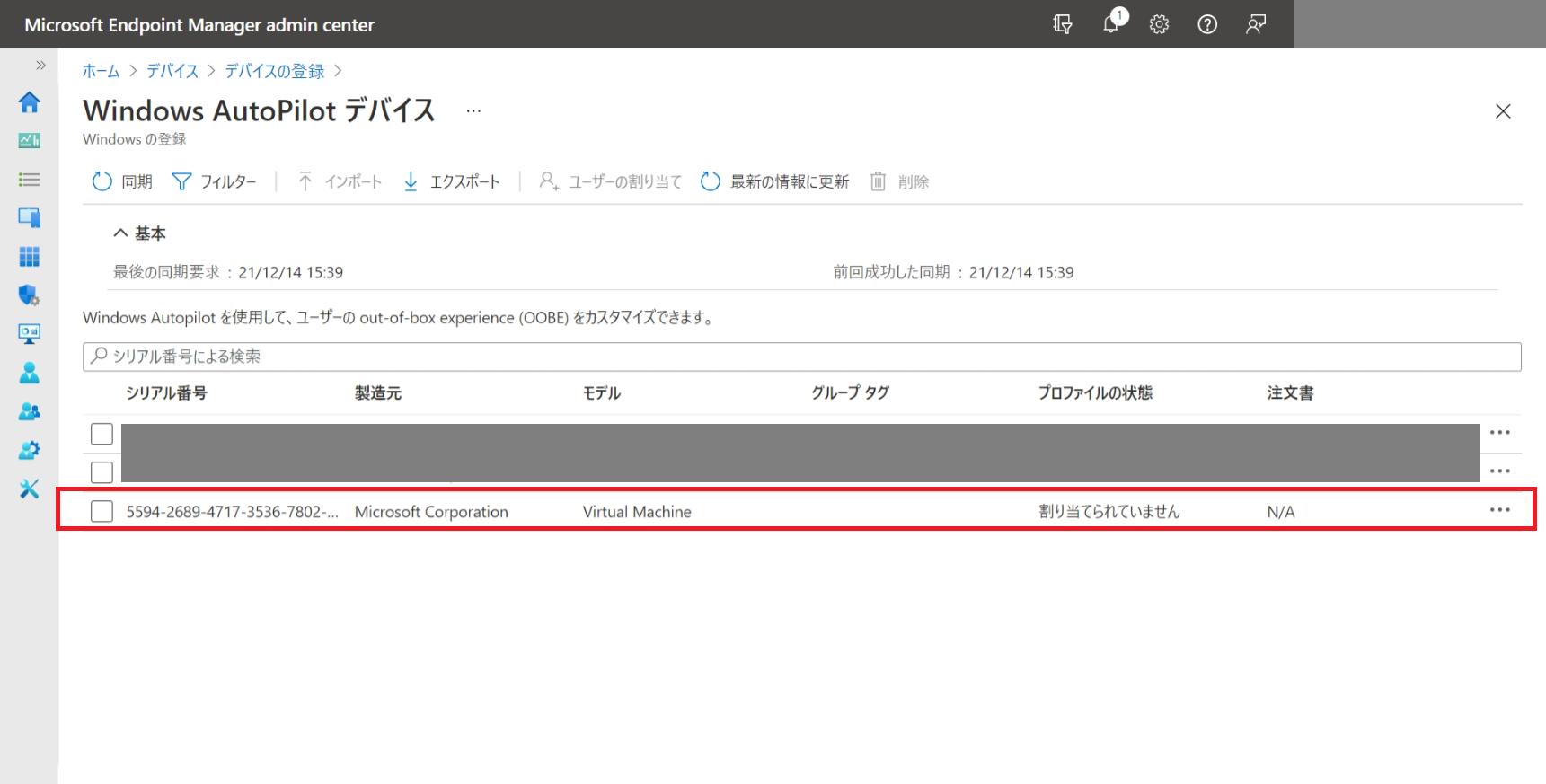Select the 割り当てられていません status cell
Screen dimensions: 1546x784
[1109, 512]
